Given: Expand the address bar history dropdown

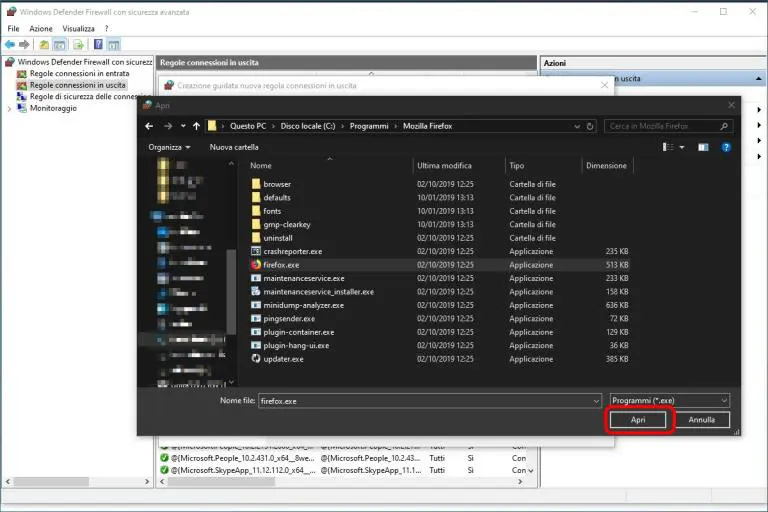Looking at the screenshot, I should coord(576,126).
